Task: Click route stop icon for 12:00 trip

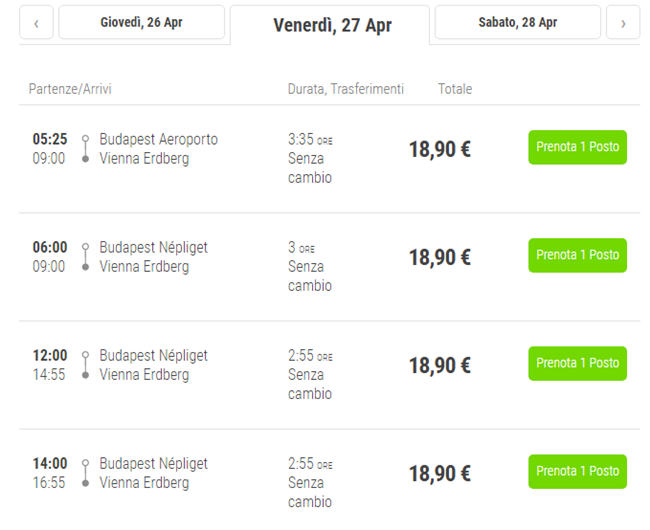Action: (x=86, y=364)
